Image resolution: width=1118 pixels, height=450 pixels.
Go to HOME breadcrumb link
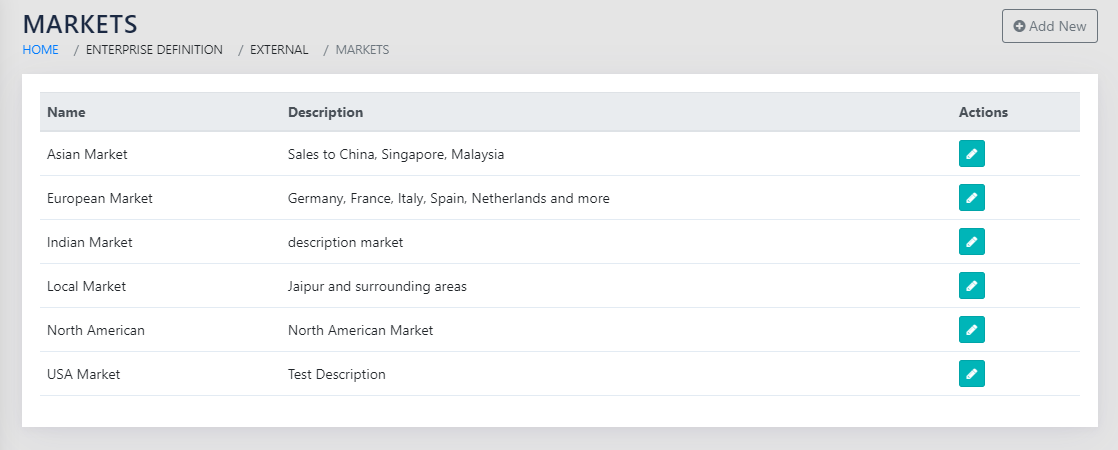click(41, 49)
